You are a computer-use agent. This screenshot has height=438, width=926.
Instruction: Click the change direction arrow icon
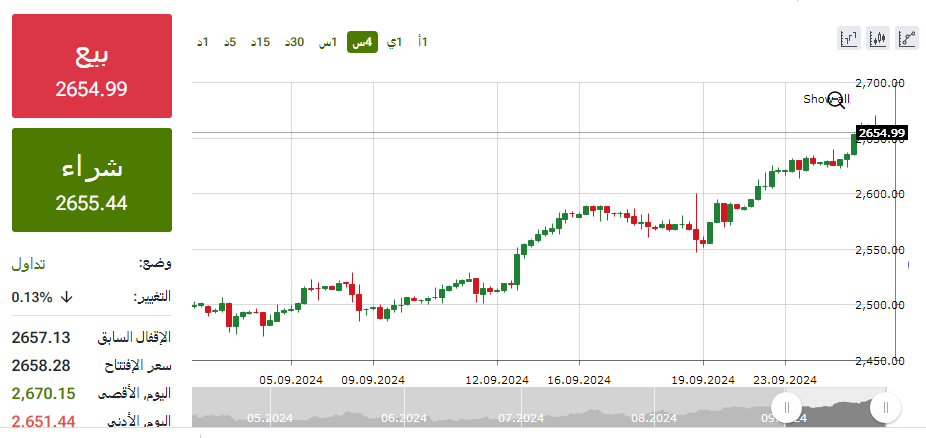tap(67, 297)
